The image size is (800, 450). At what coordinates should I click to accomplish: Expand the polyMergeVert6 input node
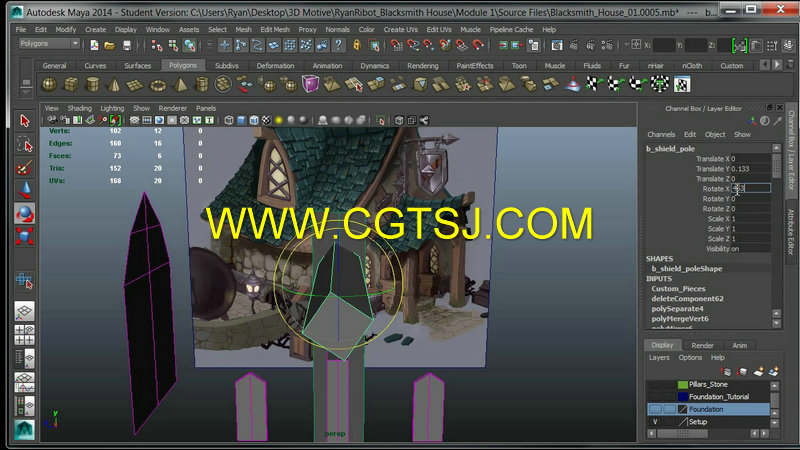point(680,318)
